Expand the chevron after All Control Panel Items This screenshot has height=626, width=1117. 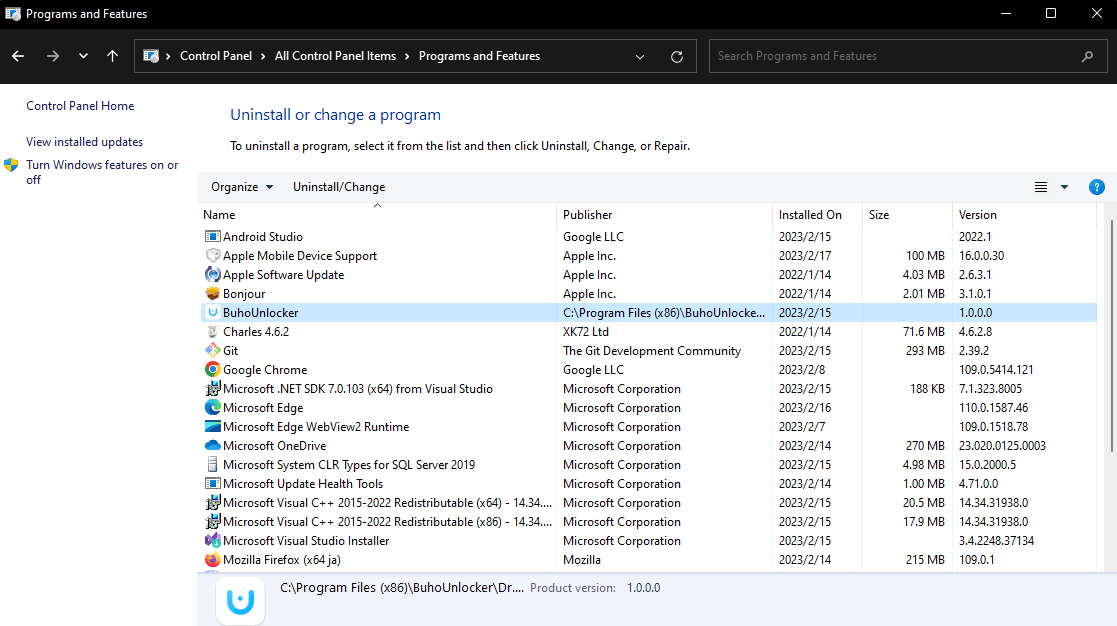click(x=407, y=56)
